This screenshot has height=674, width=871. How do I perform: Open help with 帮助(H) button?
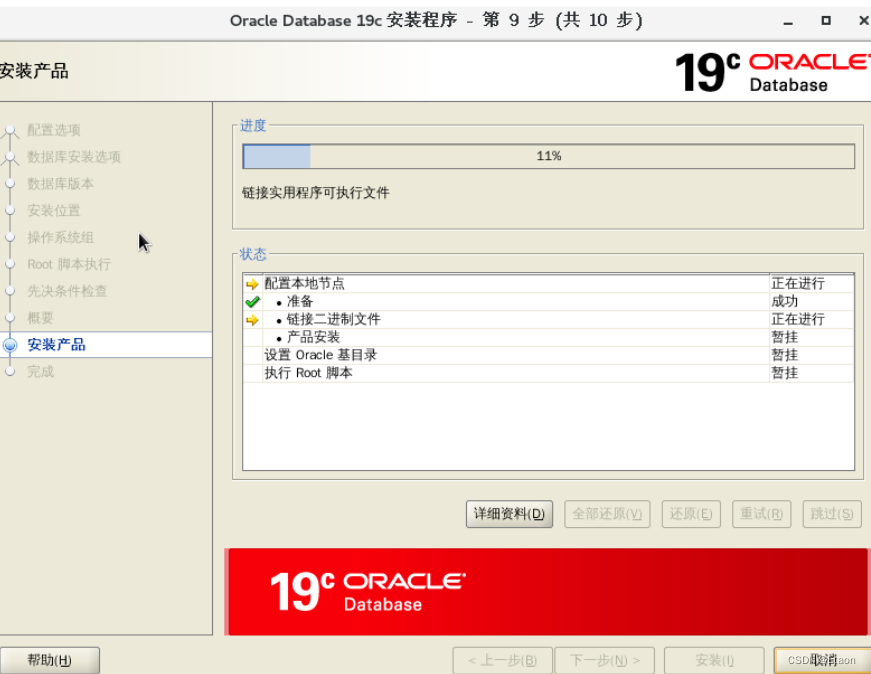(49, 660)
